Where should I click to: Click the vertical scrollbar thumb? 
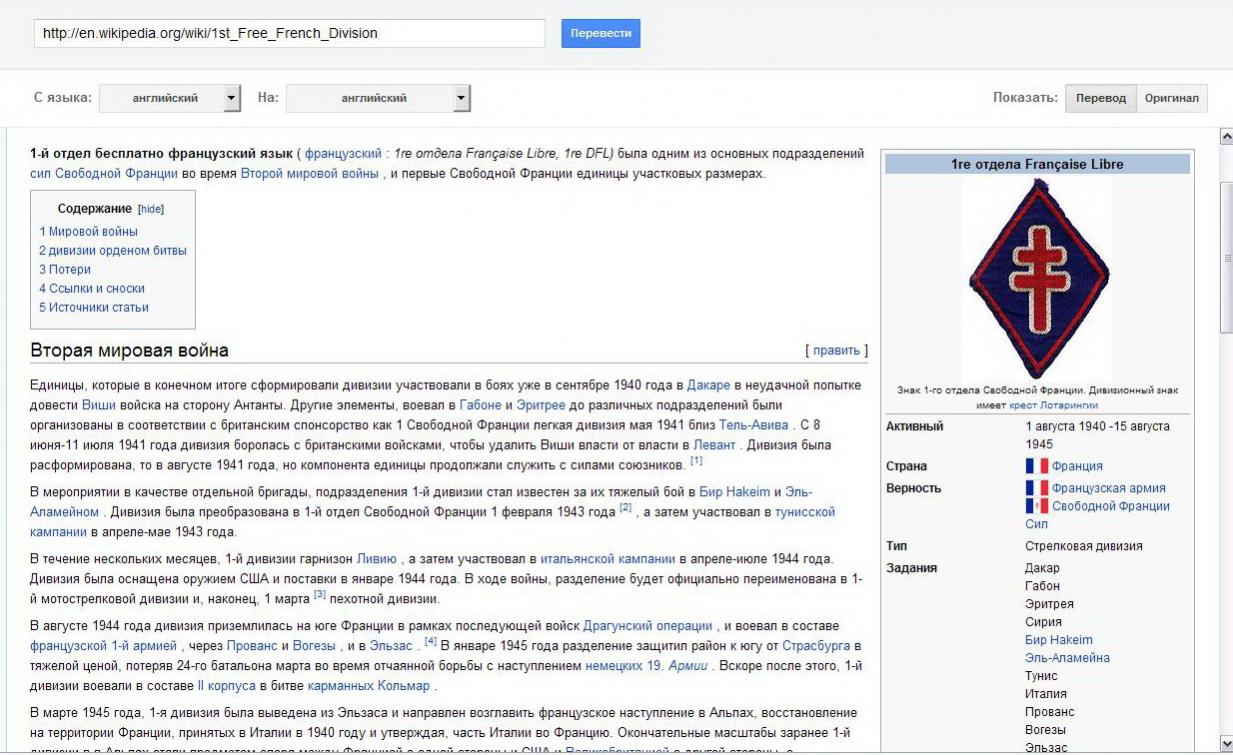1226,256
